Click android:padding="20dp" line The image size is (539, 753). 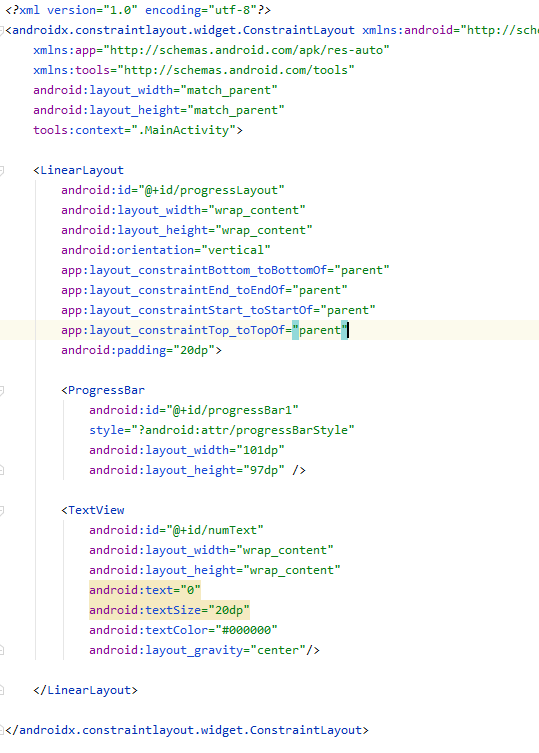141,351
